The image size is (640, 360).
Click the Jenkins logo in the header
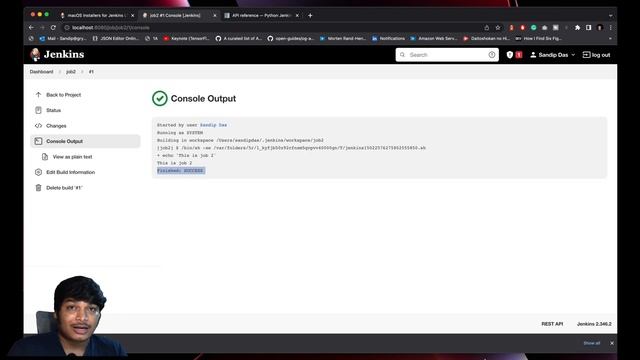pos(57,54)
